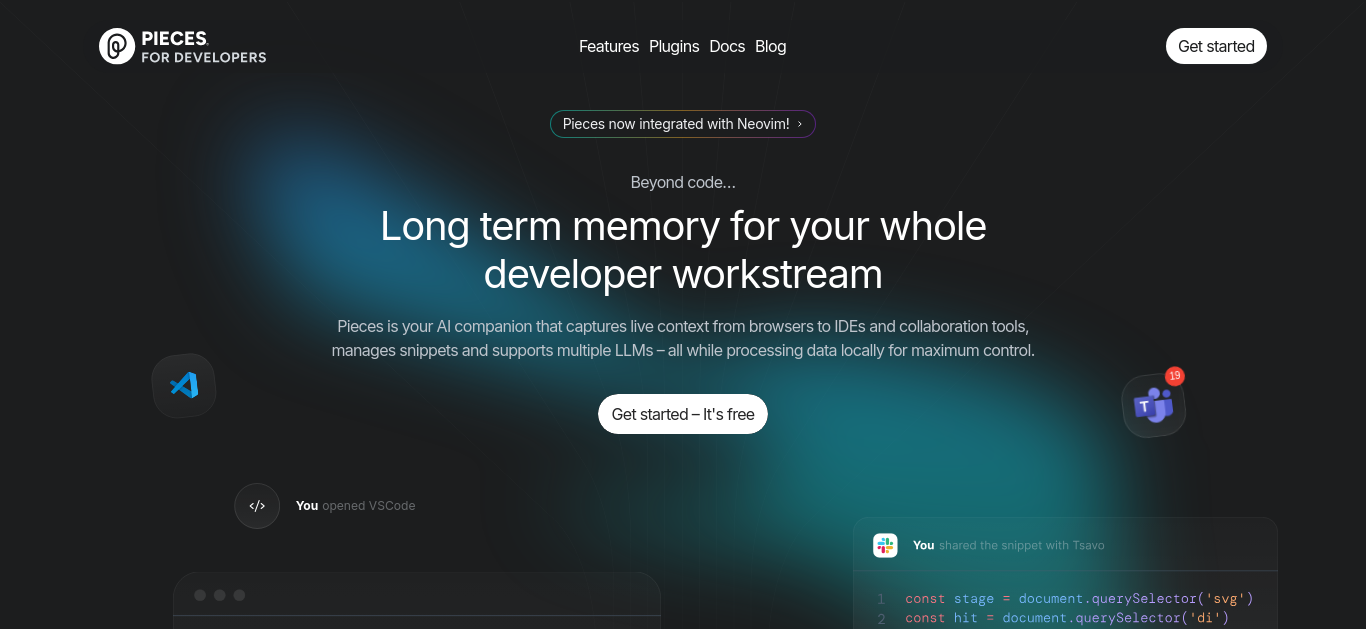Viewport: 1366px width, 629px height.
Task: Open the Plugins nav item
Action: point(674,46)
